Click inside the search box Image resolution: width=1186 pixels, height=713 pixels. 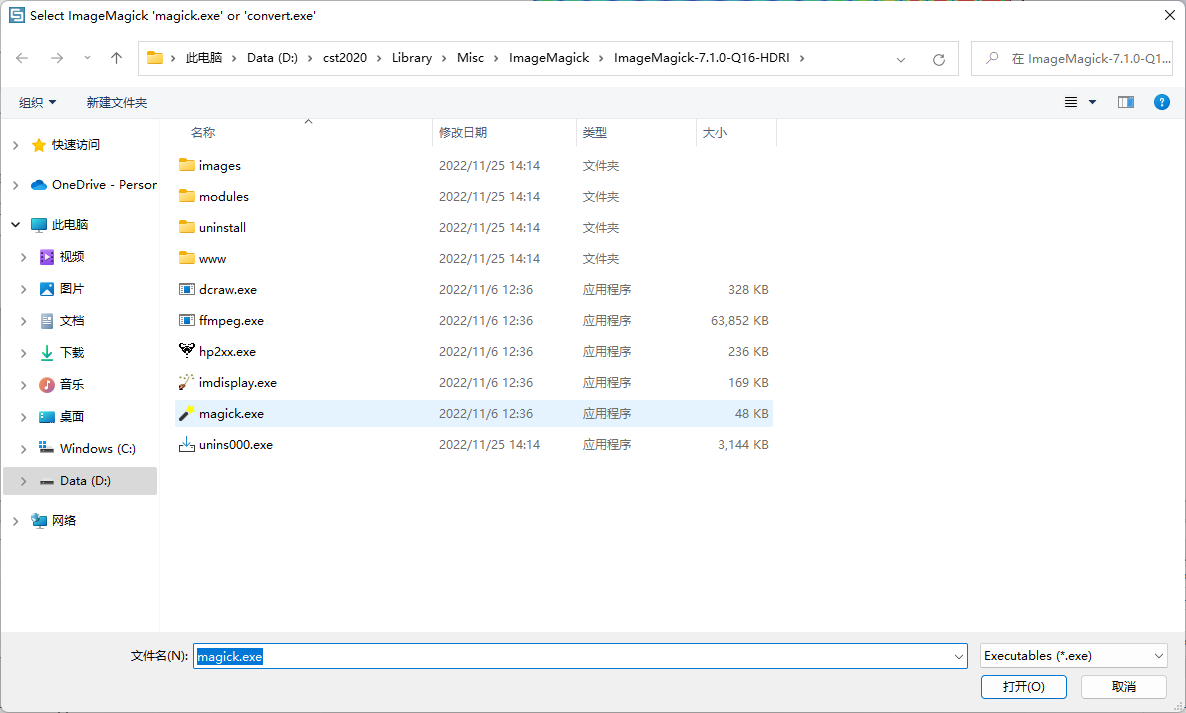(1080, 58)
